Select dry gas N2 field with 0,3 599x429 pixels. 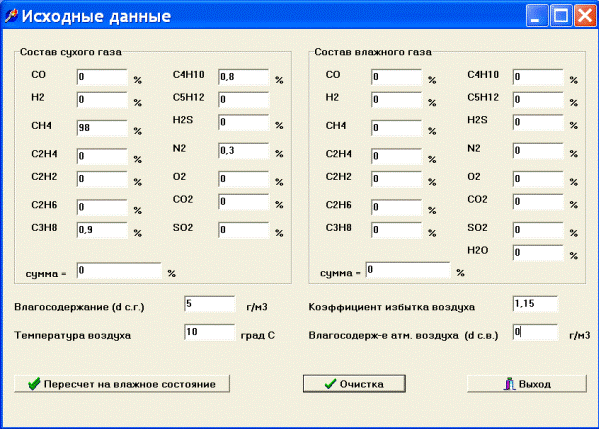coord(244,151)
